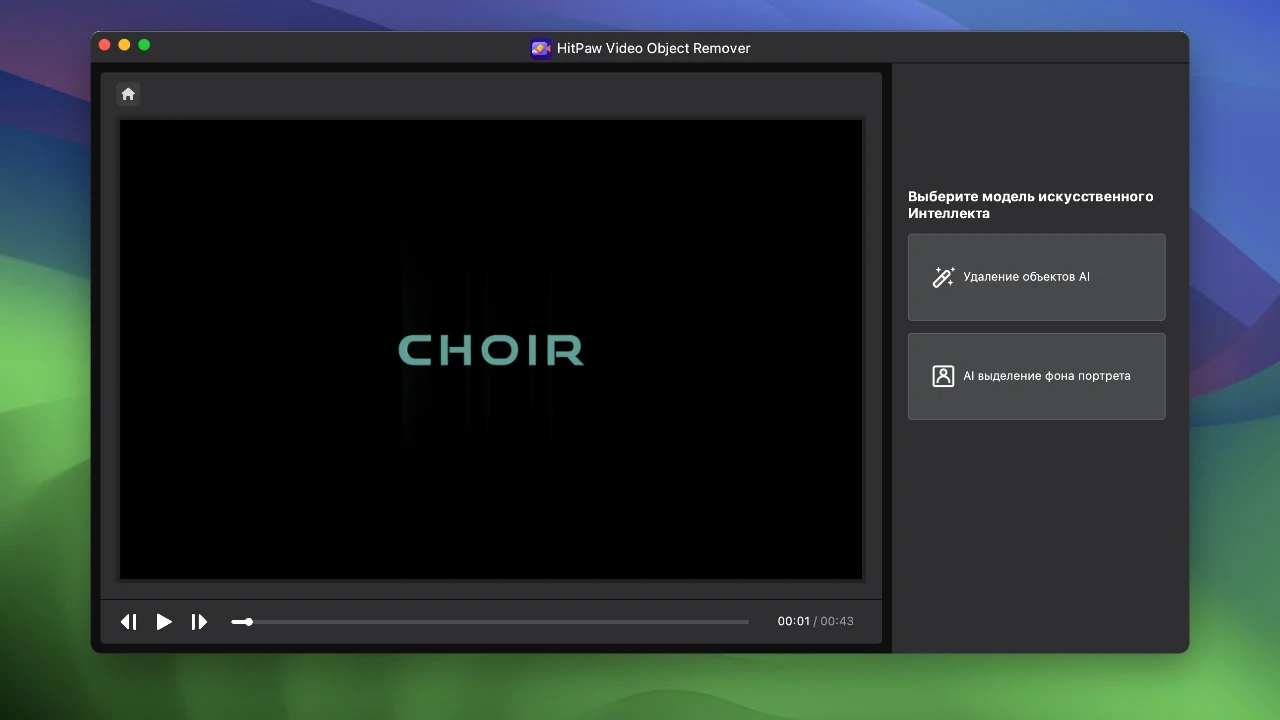Step back to the previous frame
Viewport: 1280px width, 720px height.
coord(129,622)
